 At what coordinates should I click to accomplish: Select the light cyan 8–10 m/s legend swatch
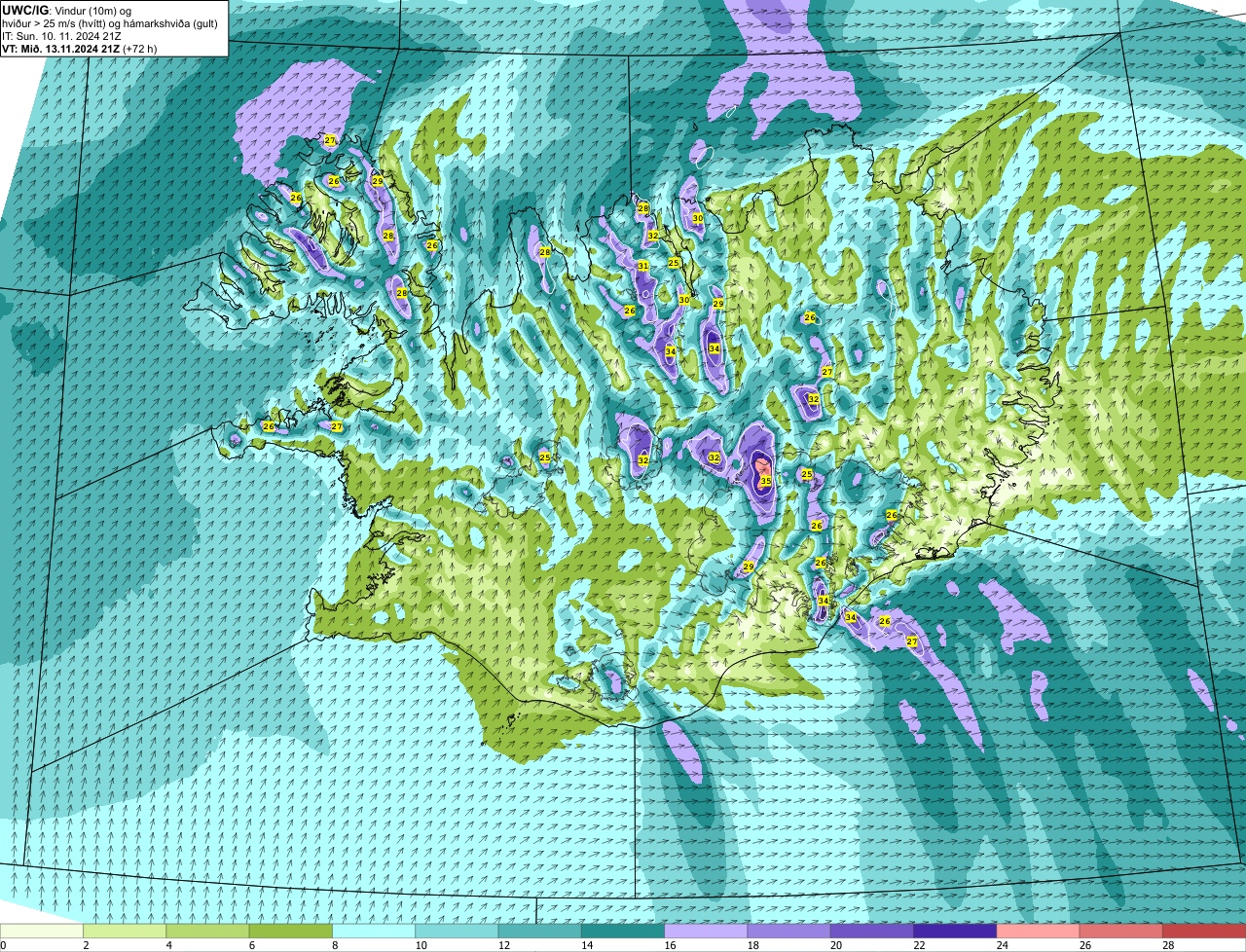(374, 932)
